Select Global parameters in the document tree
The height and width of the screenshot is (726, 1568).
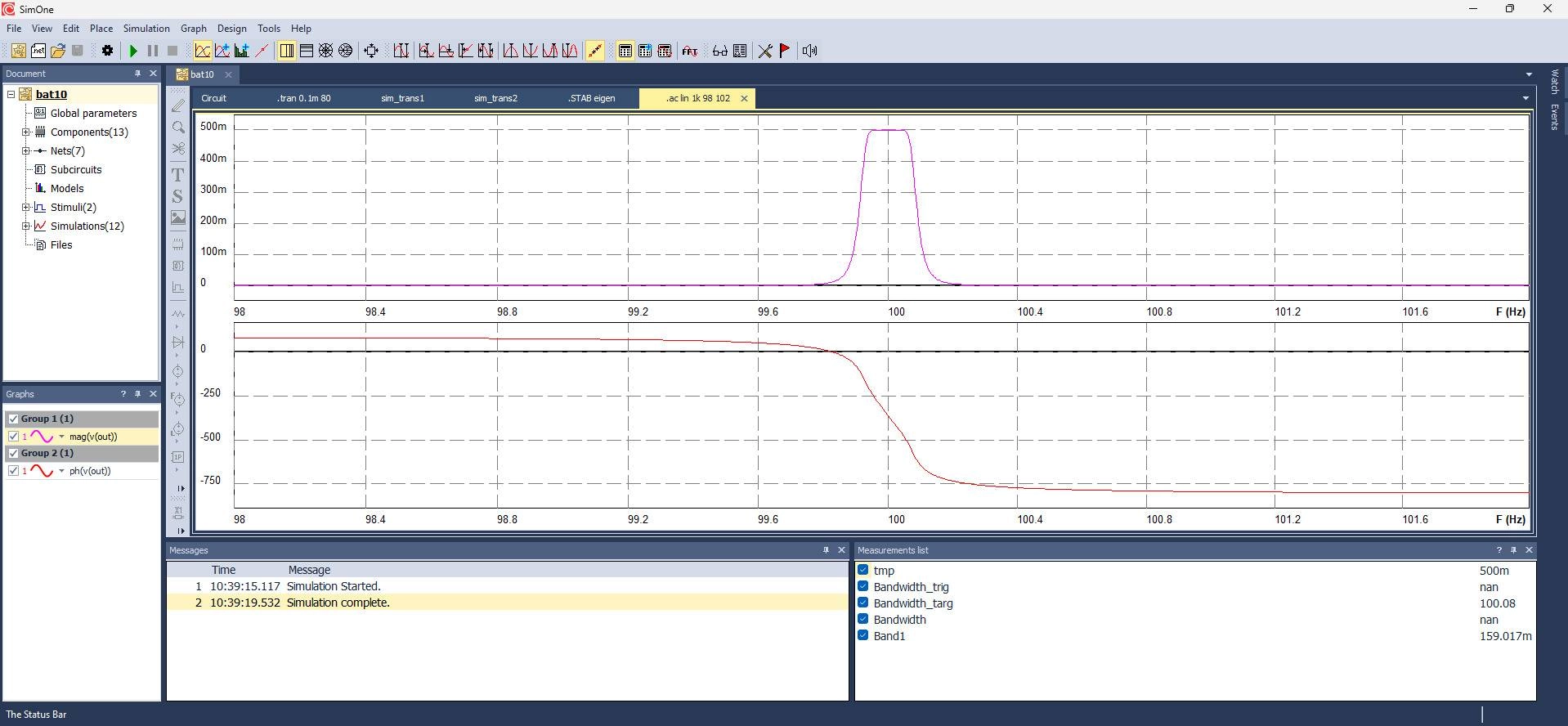pos(93,113)
